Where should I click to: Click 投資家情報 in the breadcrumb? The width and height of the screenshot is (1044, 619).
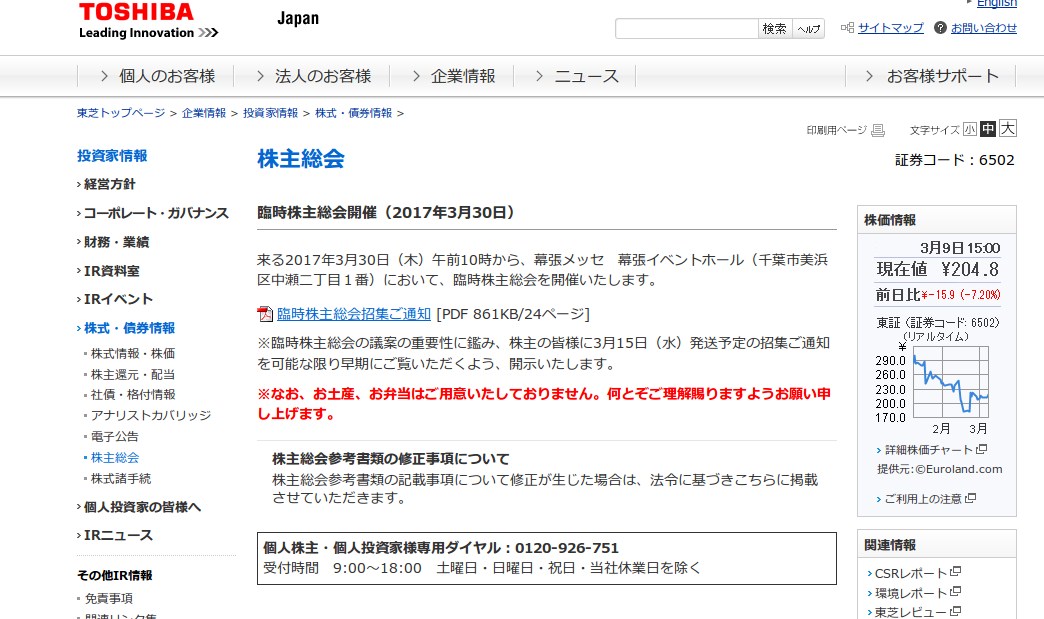[x=270, y=113]
